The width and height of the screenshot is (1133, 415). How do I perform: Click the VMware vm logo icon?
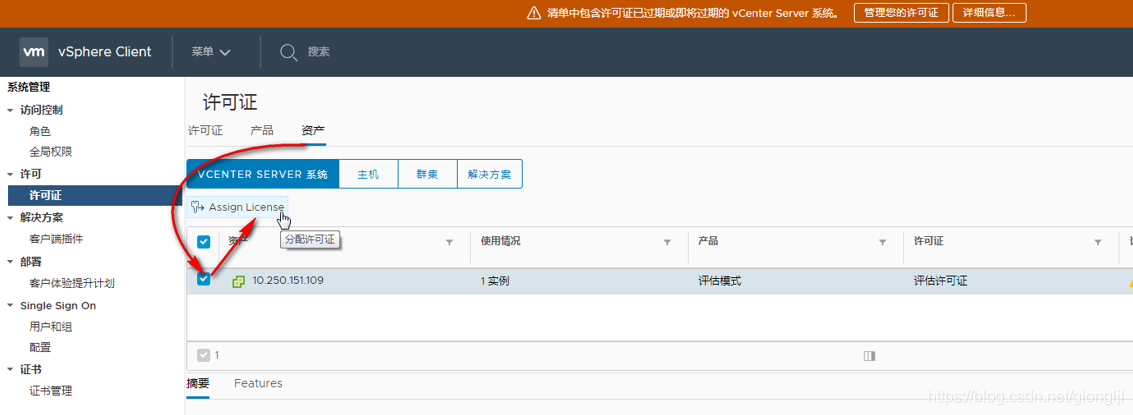pos(34,52)
